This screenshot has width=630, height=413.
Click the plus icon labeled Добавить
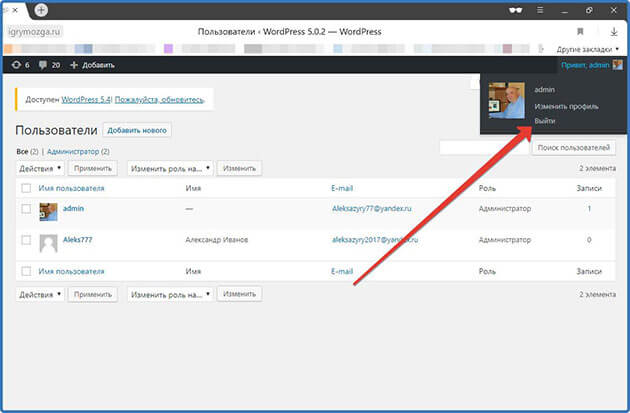pyautogui.click(x=74, y=65)
